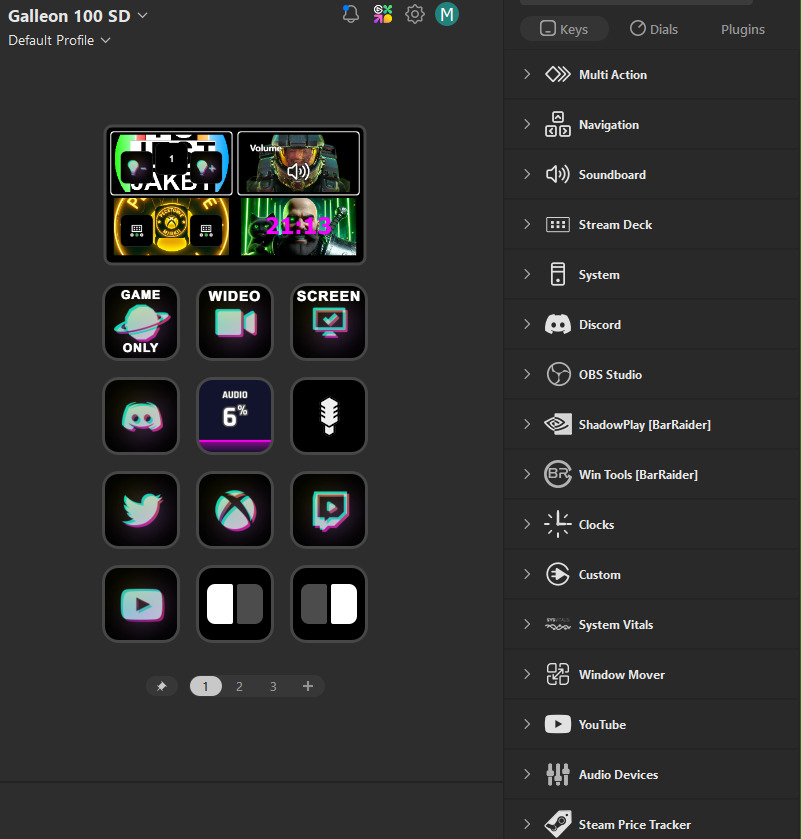Switch to the Dials tab
Screen dimensions: 801x839
coord(653,29)
